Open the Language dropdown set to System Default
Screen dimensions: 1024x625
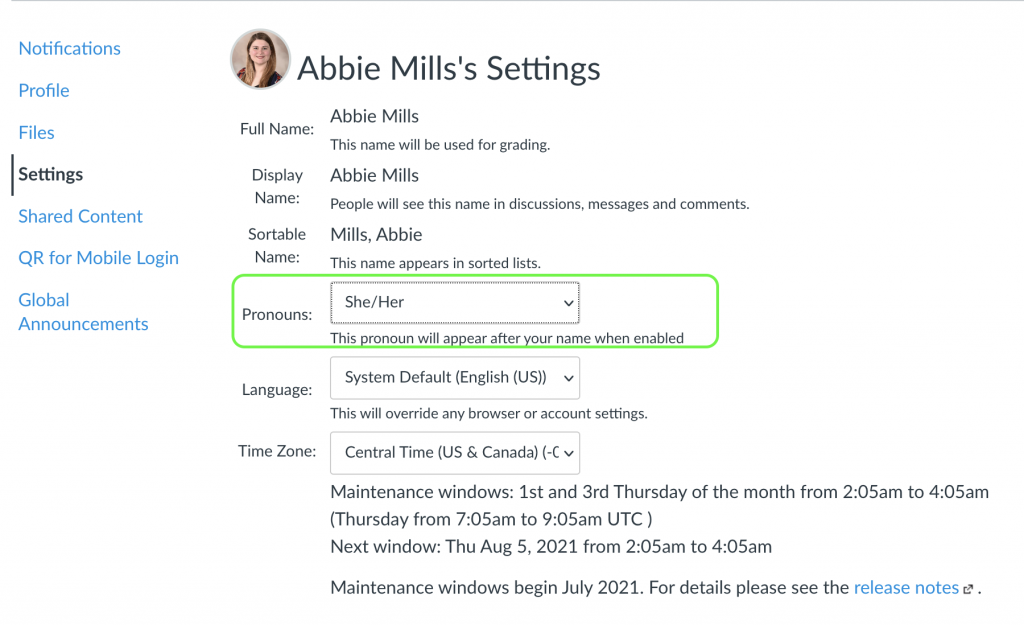coord(455,377)
